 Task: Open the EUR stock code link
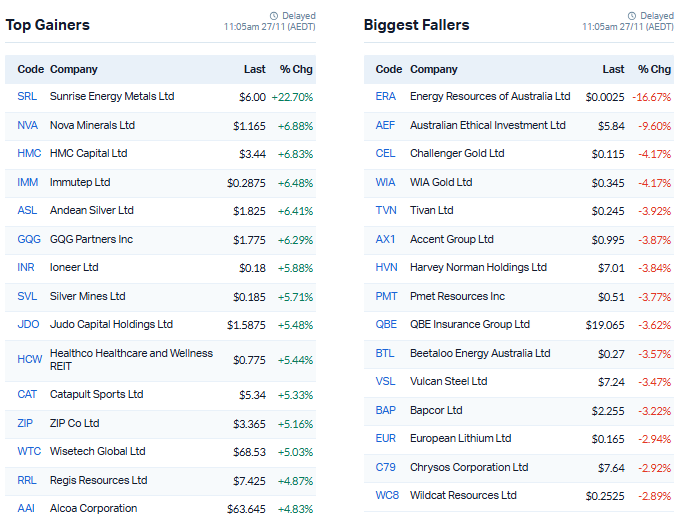(x=386, y=438)
